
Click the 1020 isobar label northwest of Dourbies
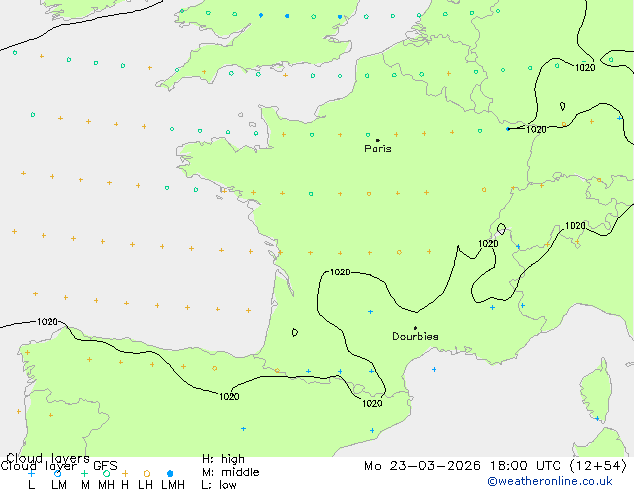(x=340, y=272)
